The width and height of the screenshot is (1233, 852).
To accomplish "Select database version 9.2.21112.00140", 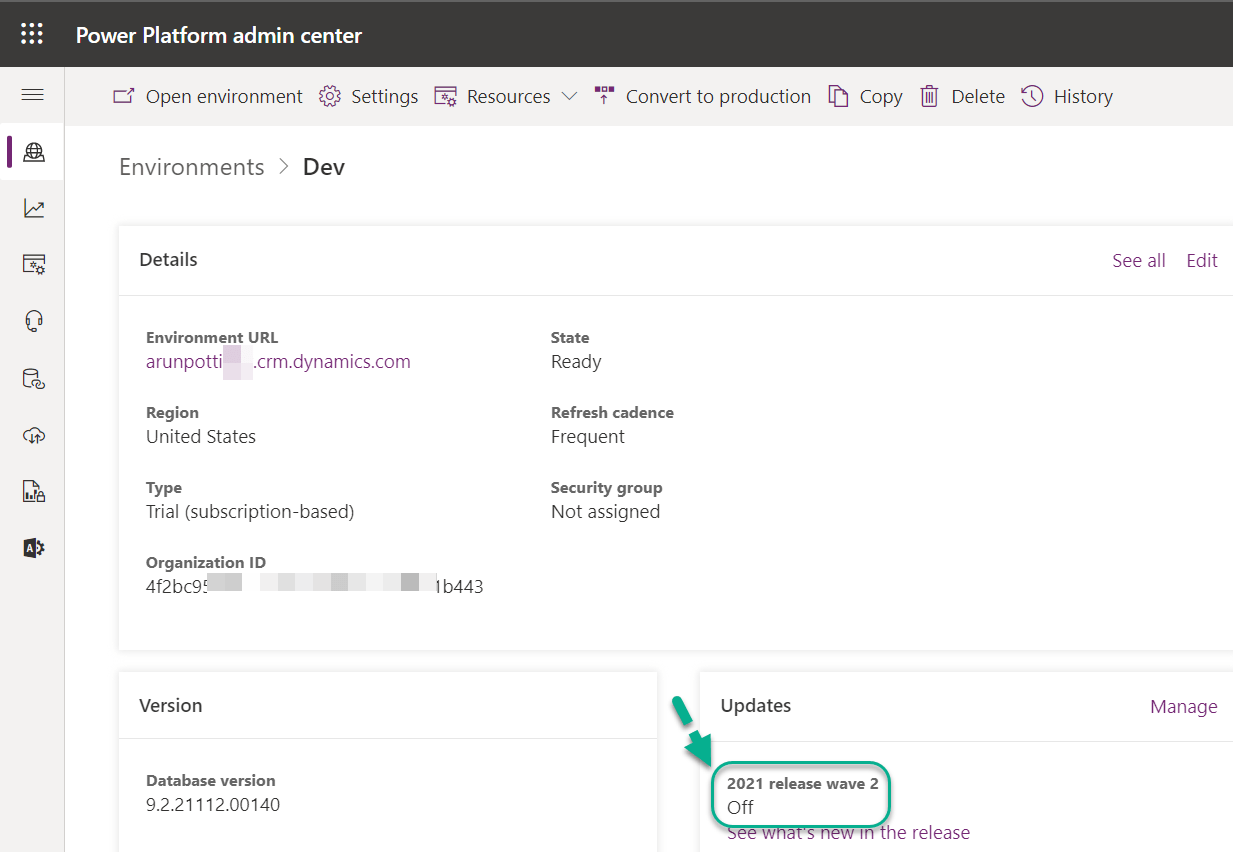I will pos(213,804).
